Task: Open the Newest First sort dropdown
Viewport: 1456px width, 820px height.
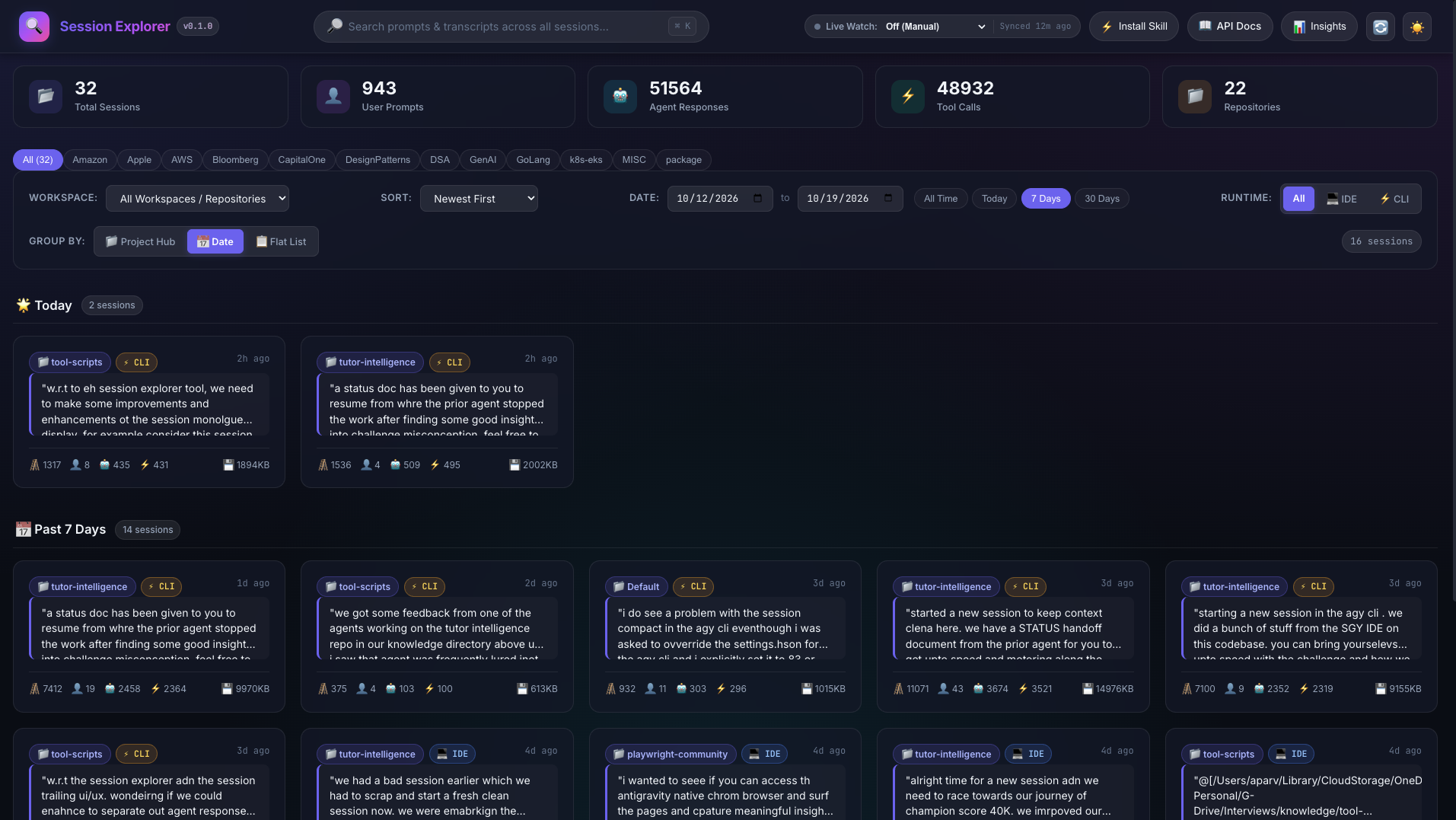Action: click(x=479, y=199)
